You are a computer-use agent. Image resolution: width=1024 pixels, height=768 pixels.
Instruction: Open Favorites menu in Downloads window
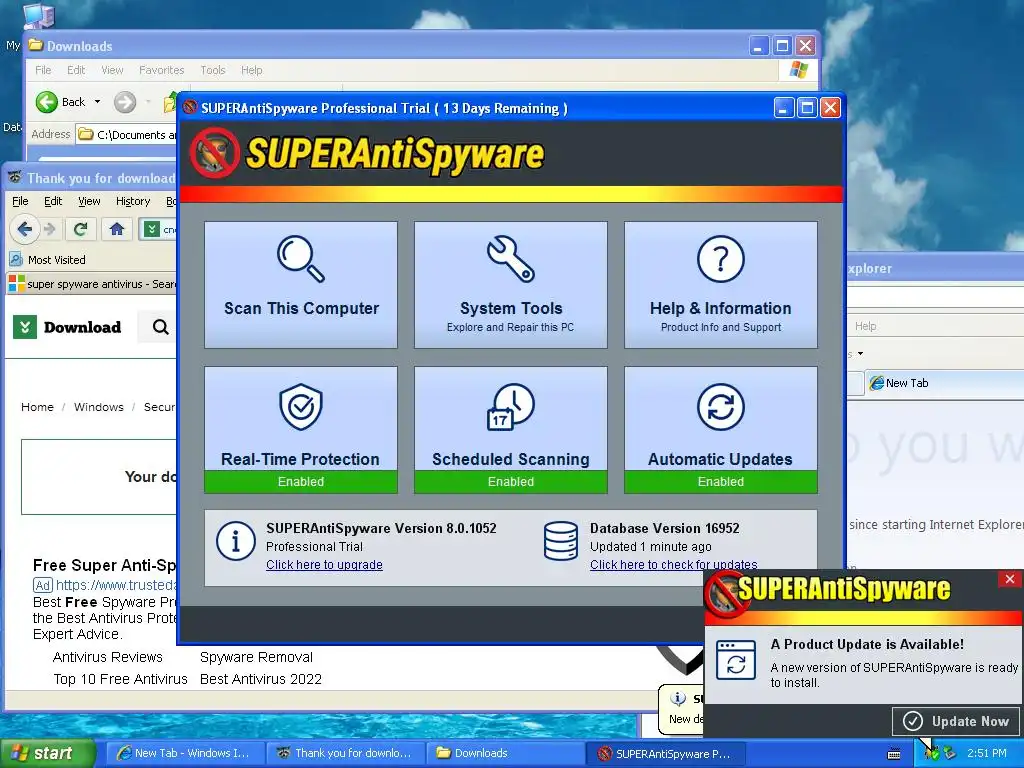click(161, 70)
